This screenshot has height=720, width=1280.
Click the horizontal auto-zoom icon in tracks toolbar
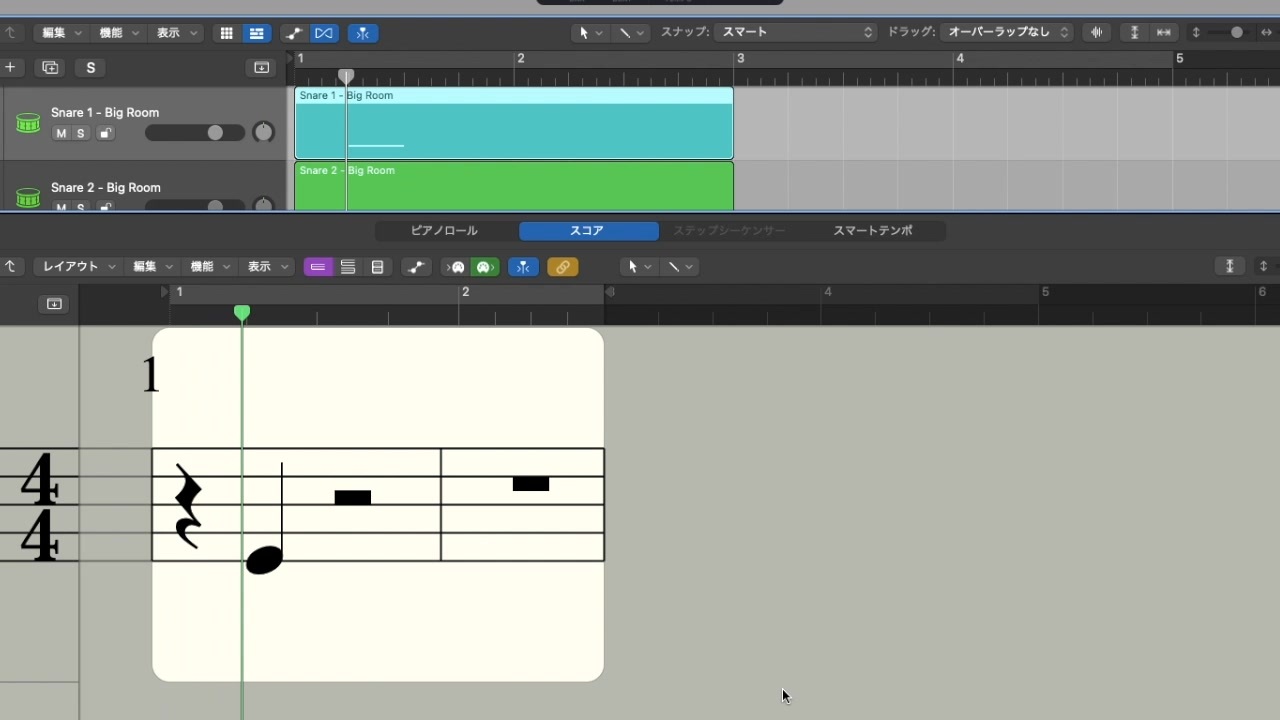pyautogui.click(x=1164, y=33)
